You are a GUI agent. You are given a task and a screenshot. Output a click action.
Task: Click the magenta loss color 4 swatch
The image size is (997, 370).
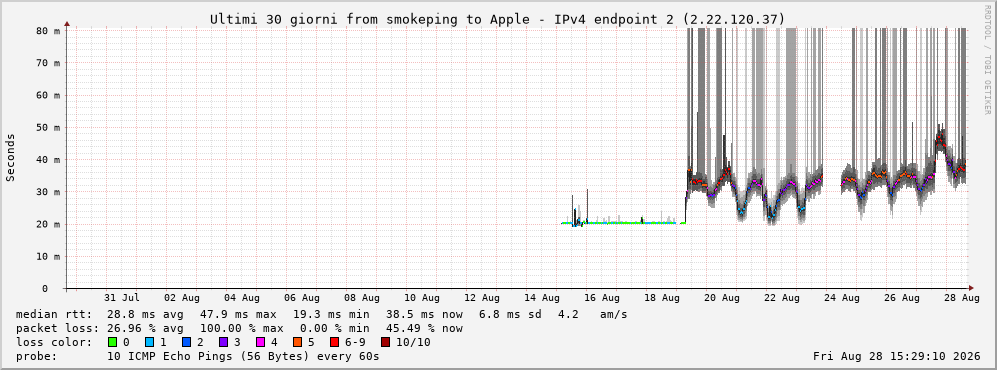[260, 342]
